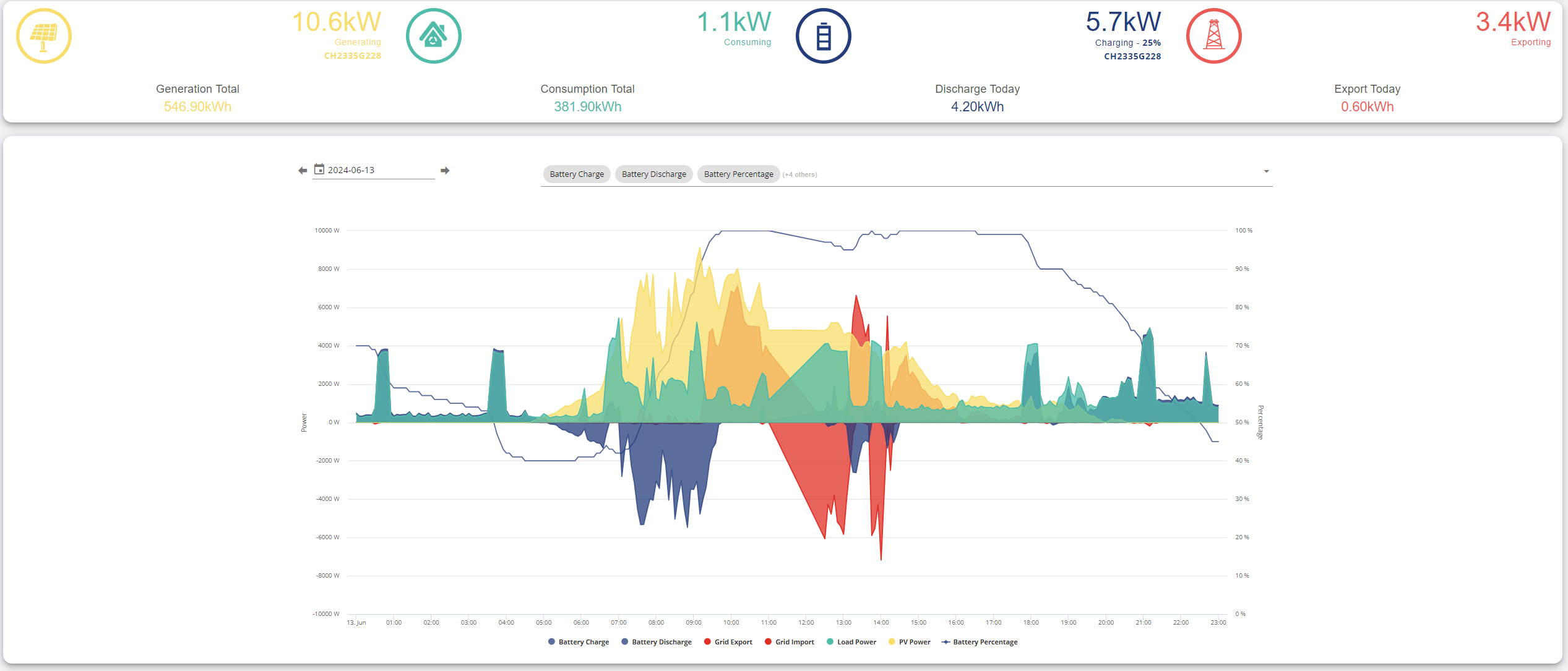This screenshot has height=671, width=1568.
Task: Go to previous day with left arrow
Action: [x=303, y=171]
